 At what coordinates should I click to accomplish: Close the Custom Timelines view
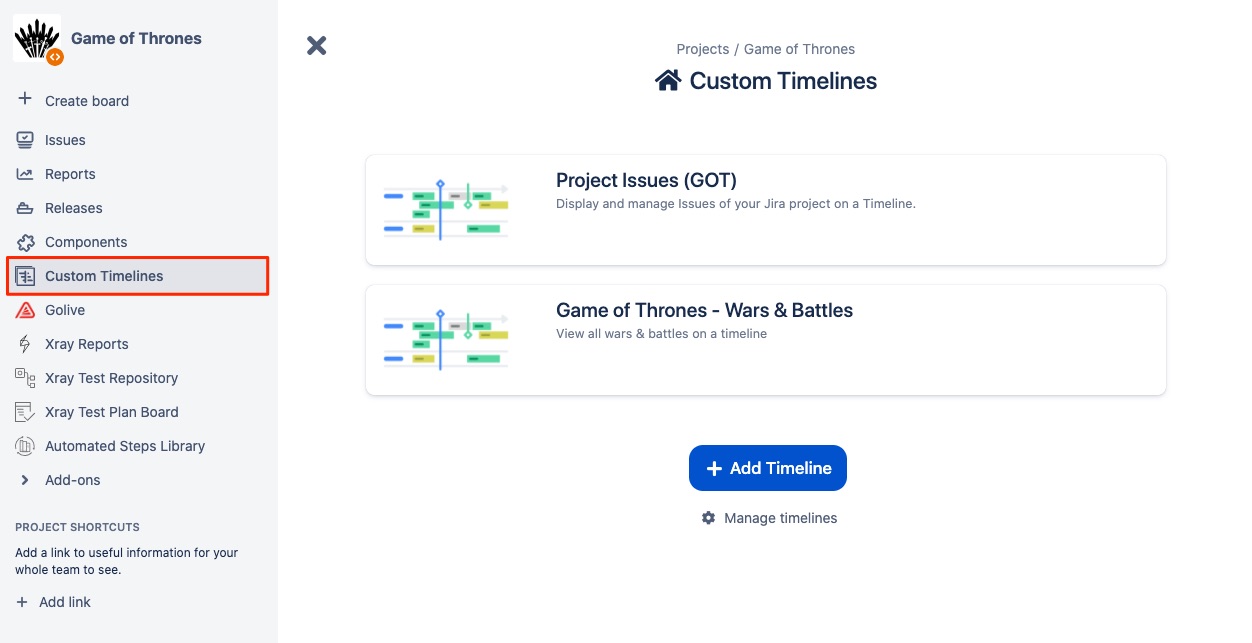click(x=317, y=45)
